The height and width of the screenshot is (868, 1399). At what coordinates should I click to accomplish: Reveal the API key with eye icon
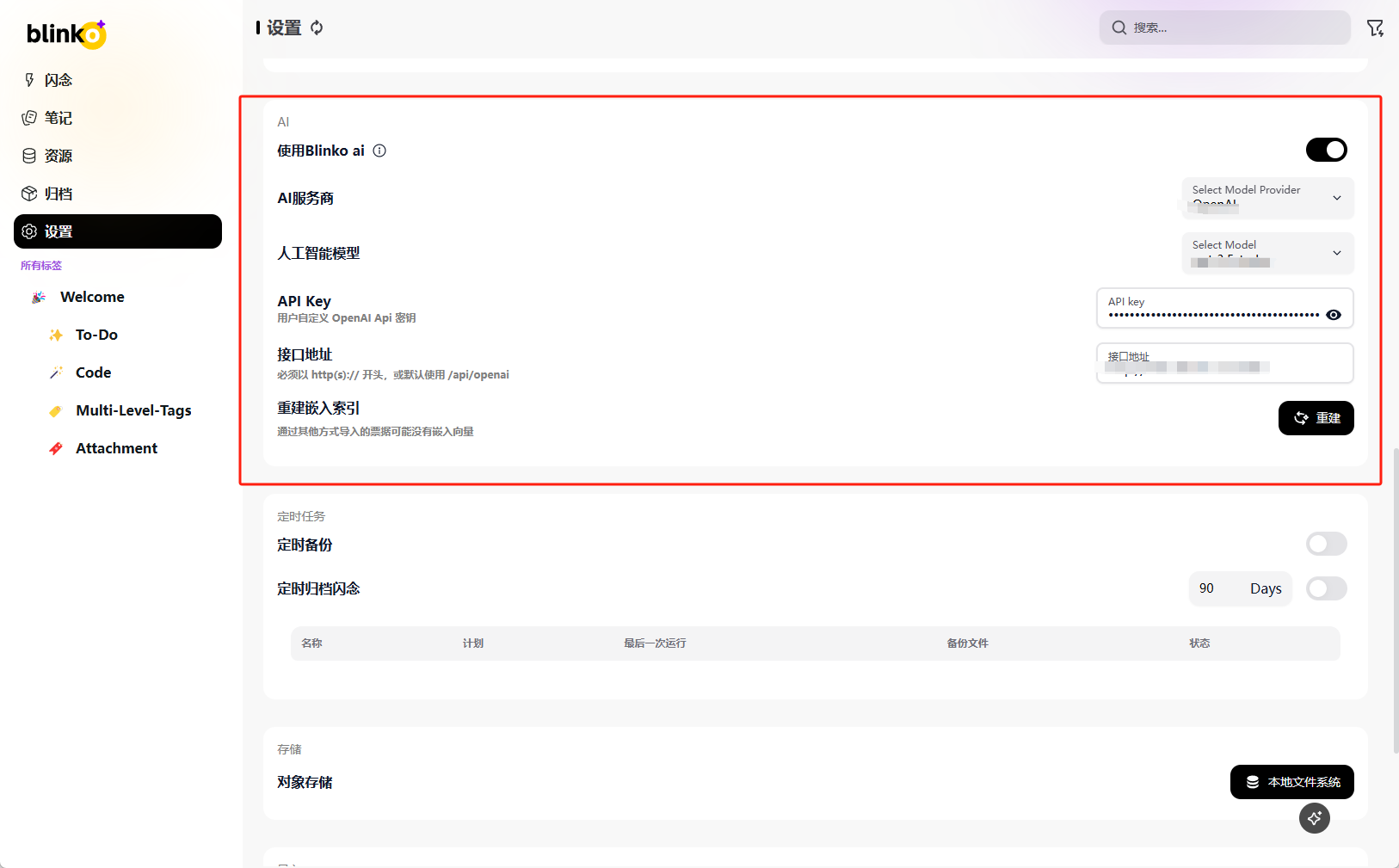[x=1334, y=315]
